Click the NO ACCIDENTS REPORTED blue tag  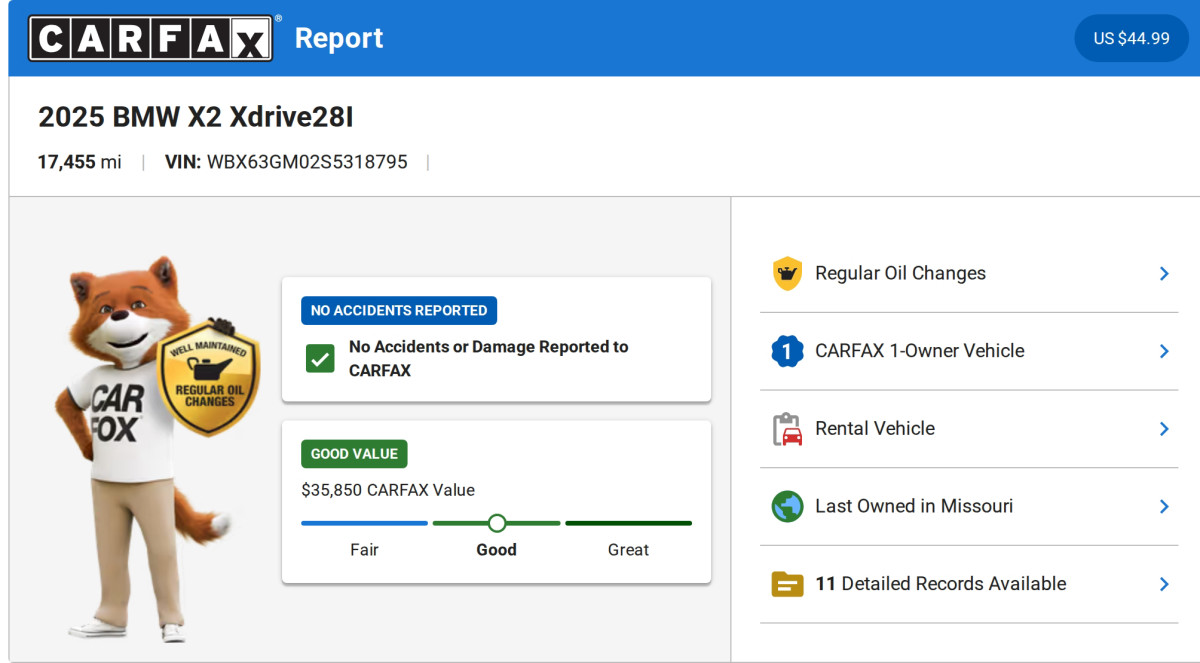(x=399, y=310)
